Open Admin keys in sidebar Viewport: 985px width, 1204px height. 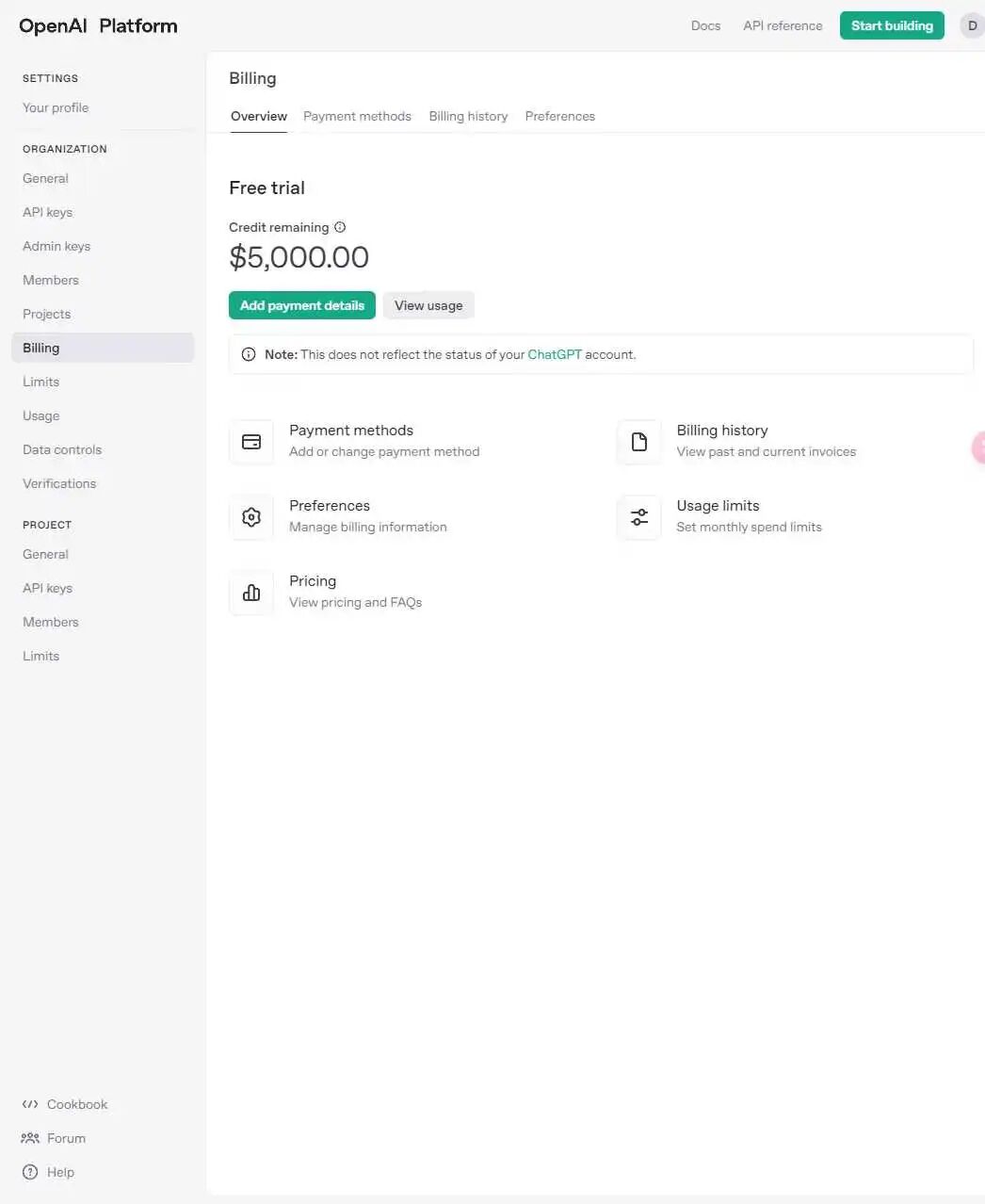pos(57,246)
